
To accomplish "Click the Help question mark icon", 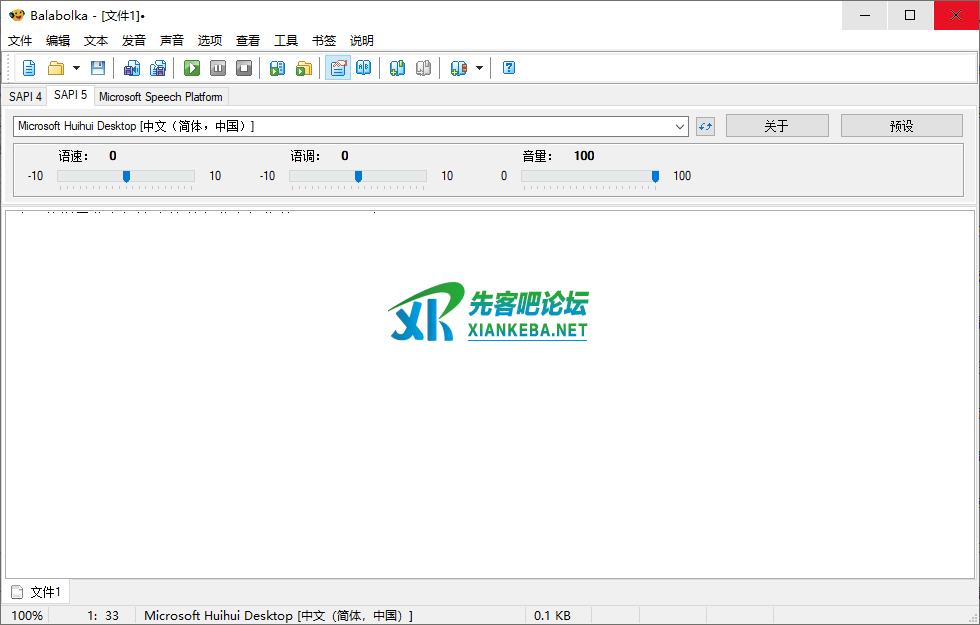I will point(509,68).
